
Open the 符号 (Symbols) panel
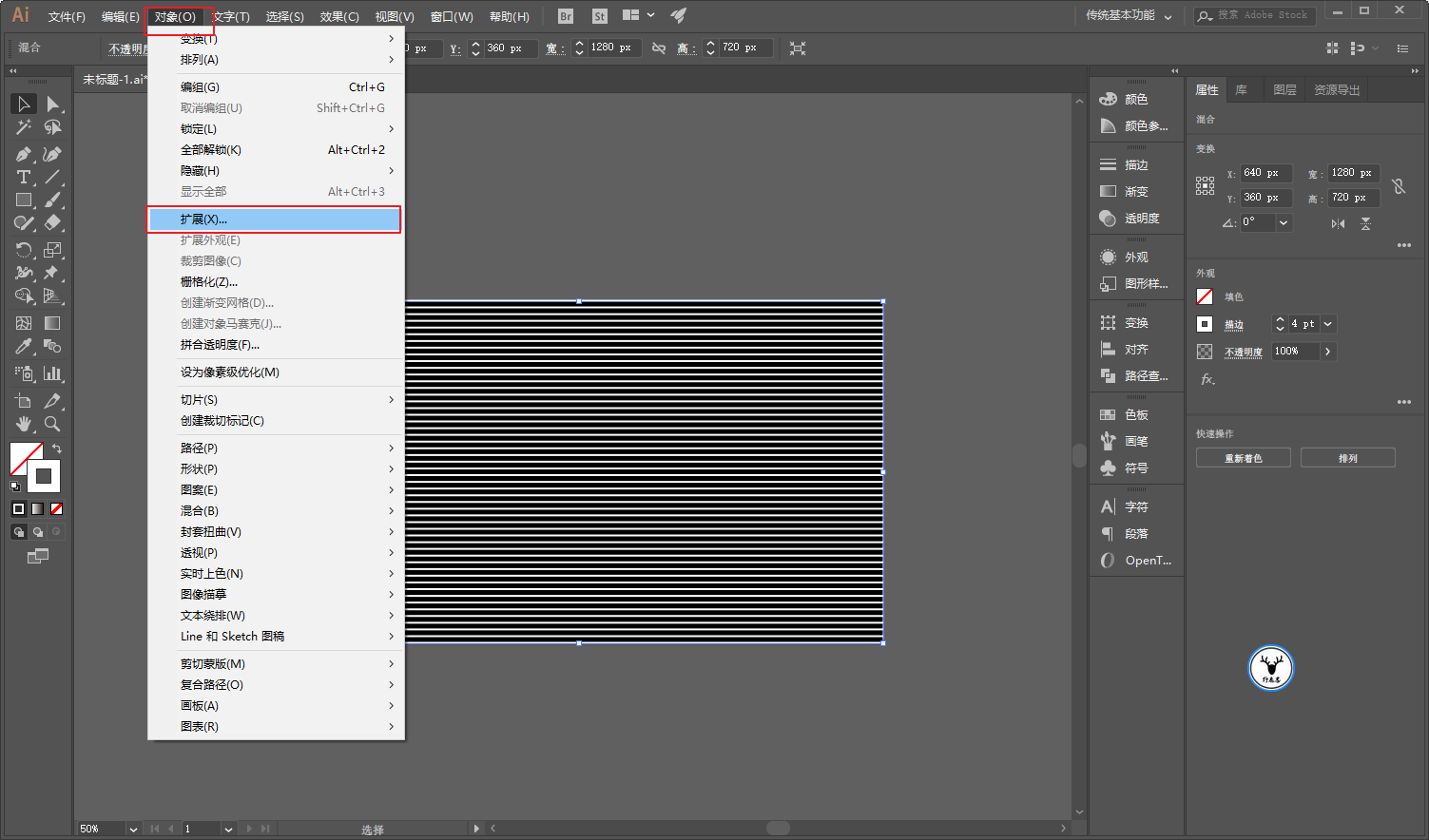pyautogui.click(x=1136, y=468)
